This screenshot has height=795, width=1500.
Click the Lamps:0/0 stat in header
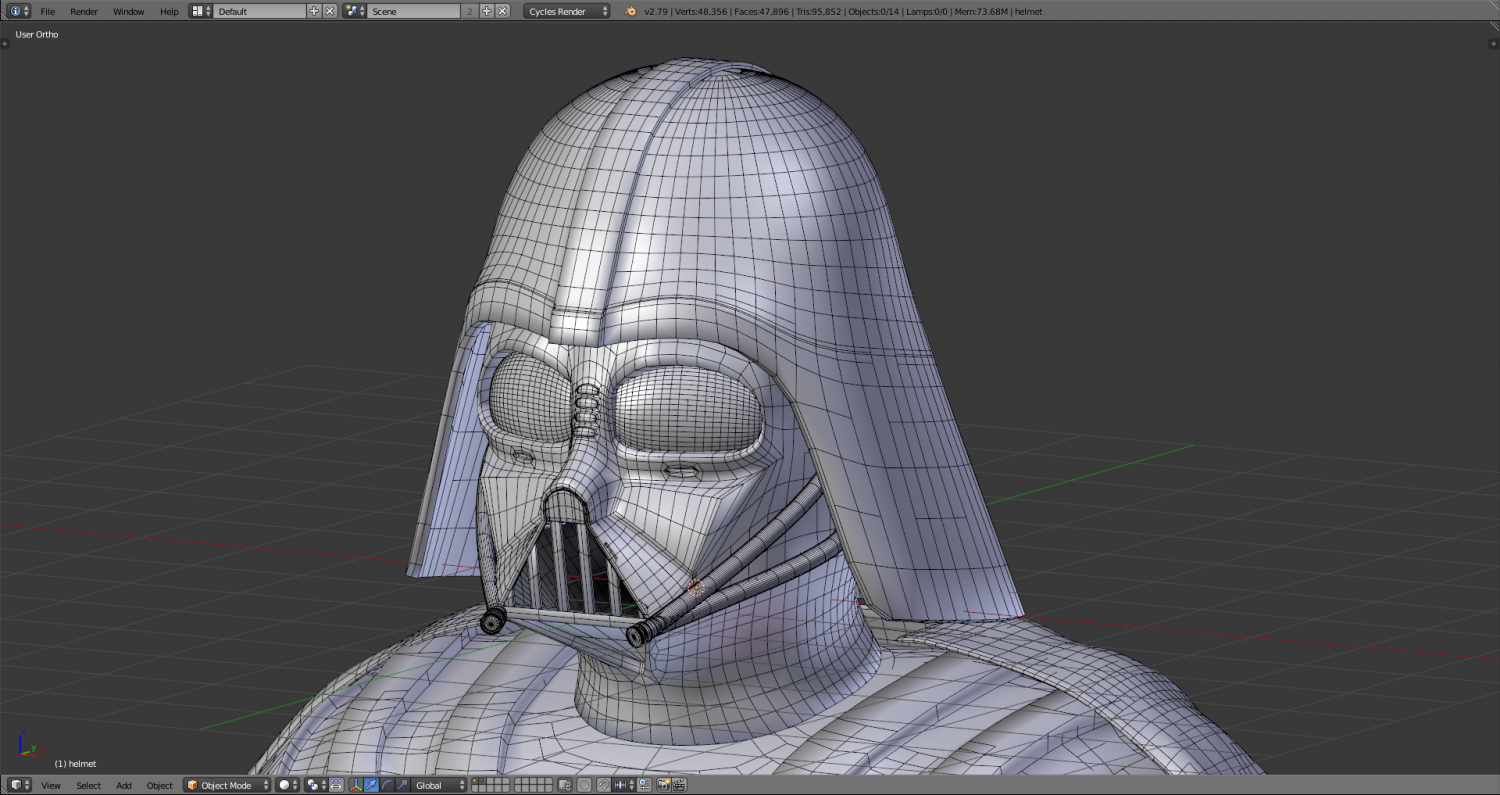pyautogui.click(x=927, y=11)
